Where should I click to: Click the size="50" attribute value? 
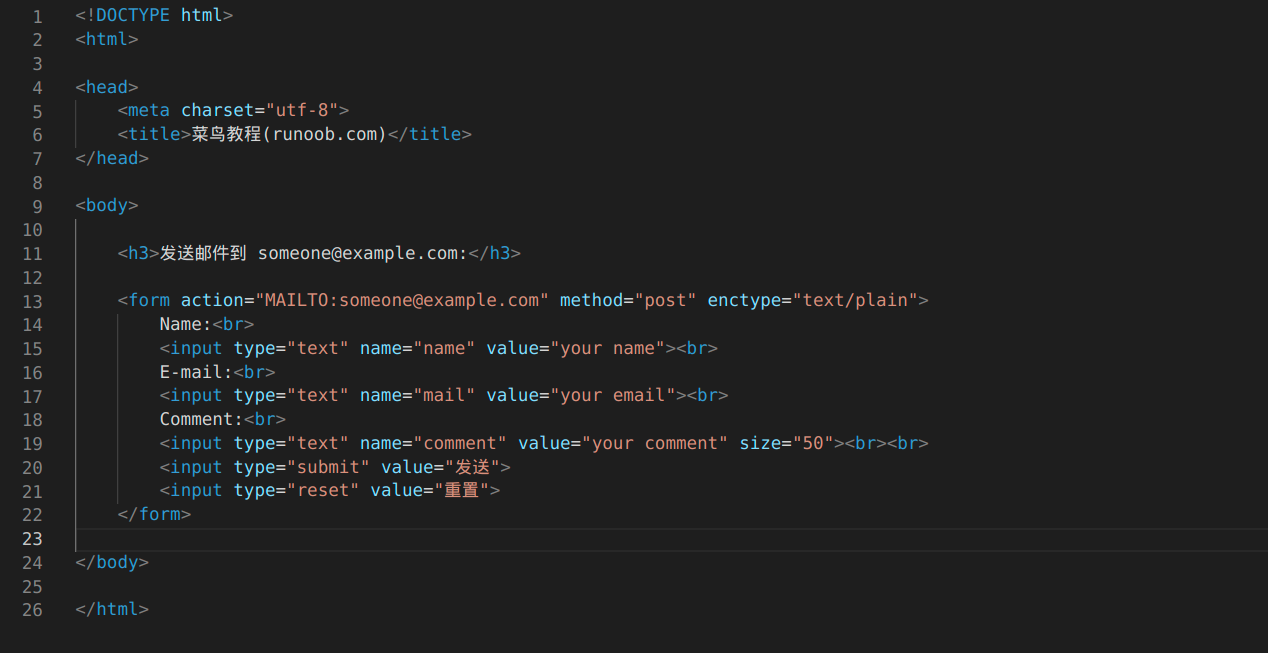click(812, 443)
